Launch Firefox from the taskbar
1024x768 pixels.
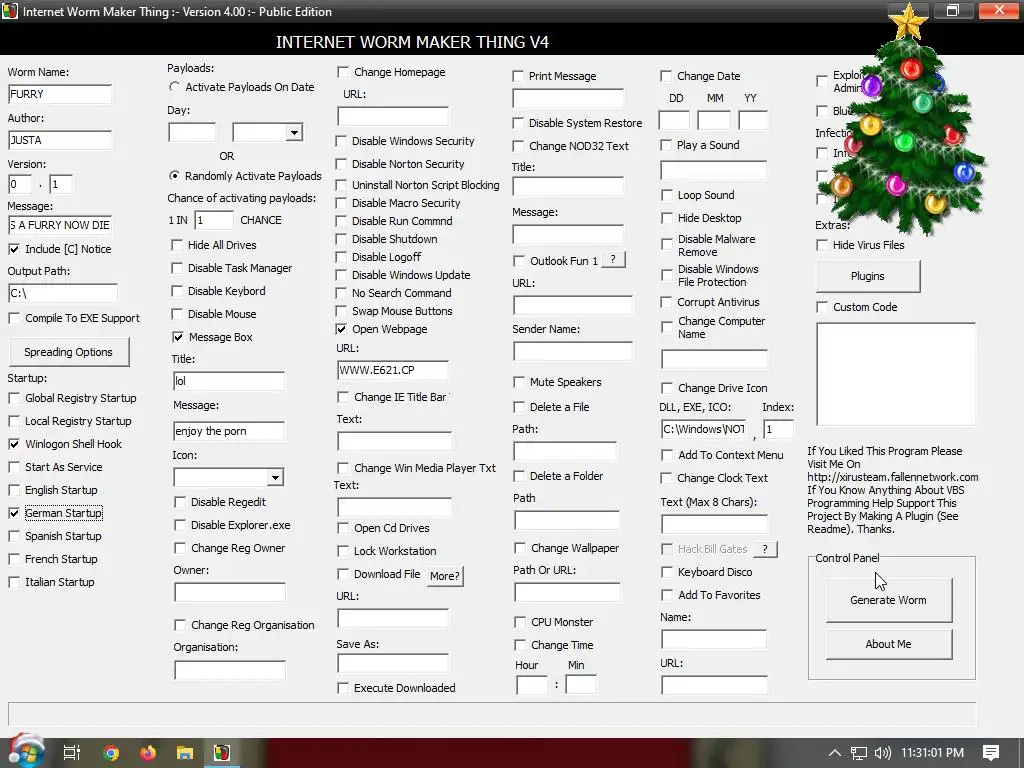point(148,753)
